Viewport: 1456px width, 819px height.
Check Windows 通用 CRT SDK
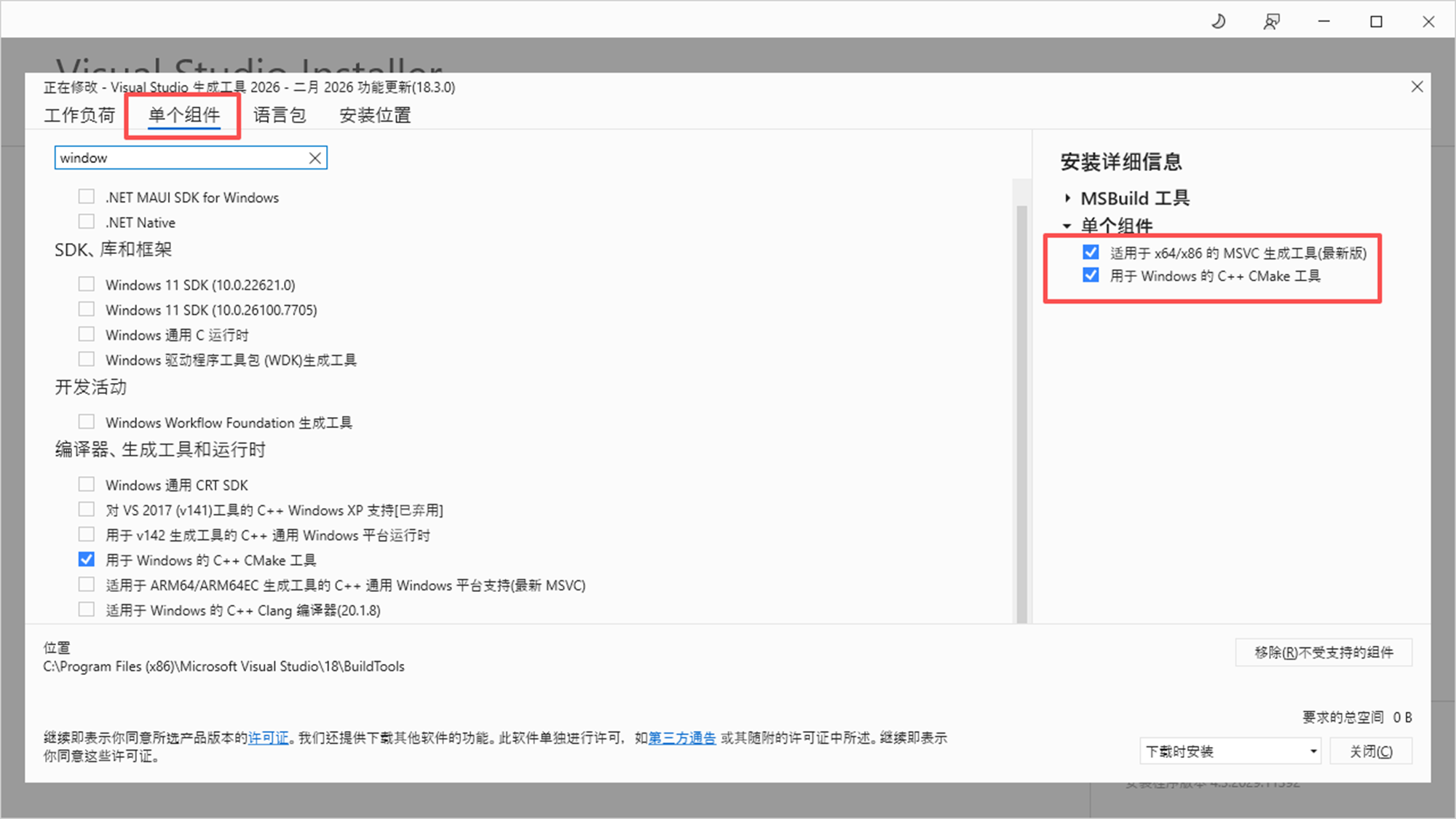point(87,484)
